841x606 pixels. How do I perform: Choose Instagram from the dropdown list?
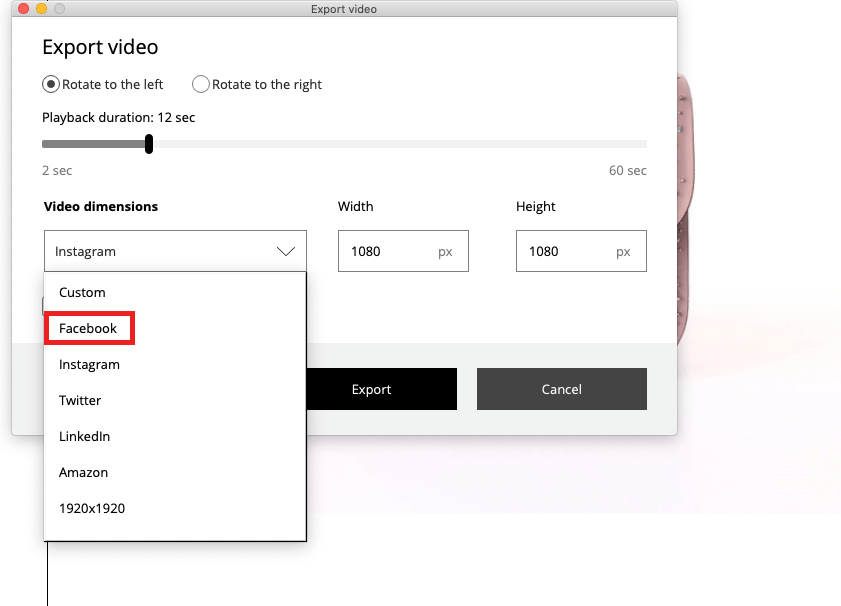tap(175, 364)
